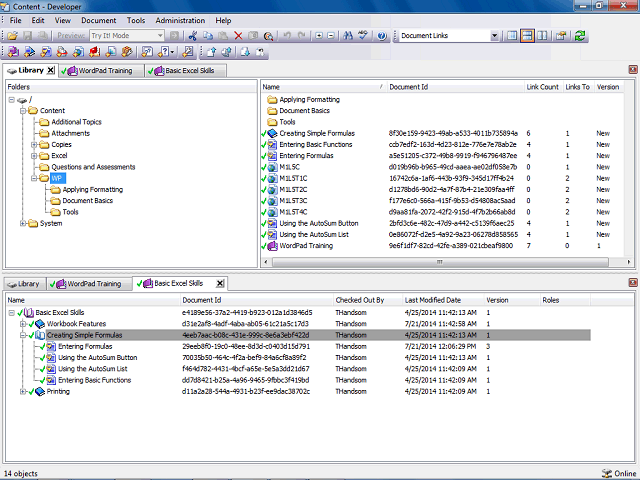Click the blue Help question mark icon

tap(382, 36)
